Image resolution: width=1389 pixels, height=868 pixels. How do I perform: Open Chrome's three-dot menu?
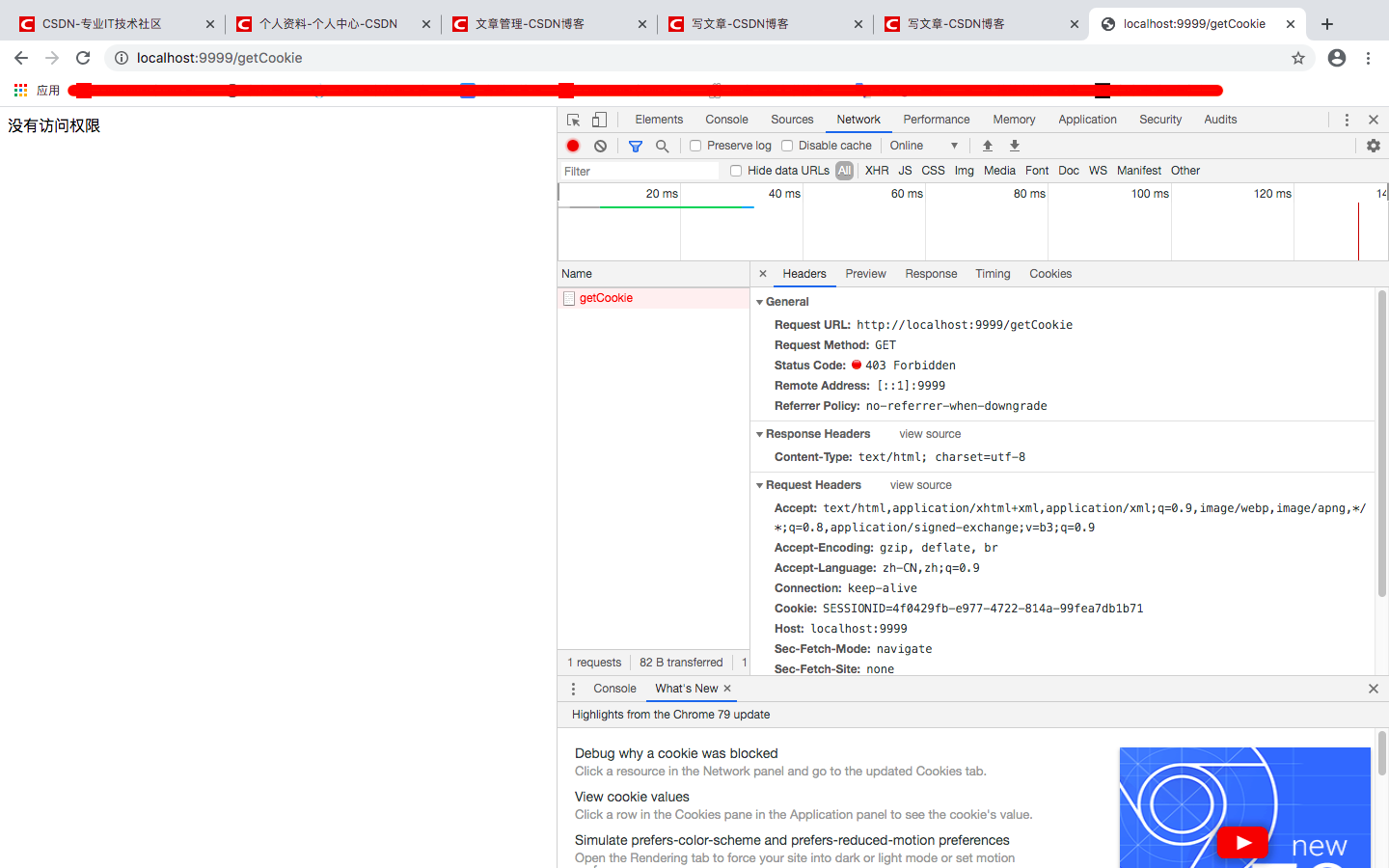(1368, 58)
